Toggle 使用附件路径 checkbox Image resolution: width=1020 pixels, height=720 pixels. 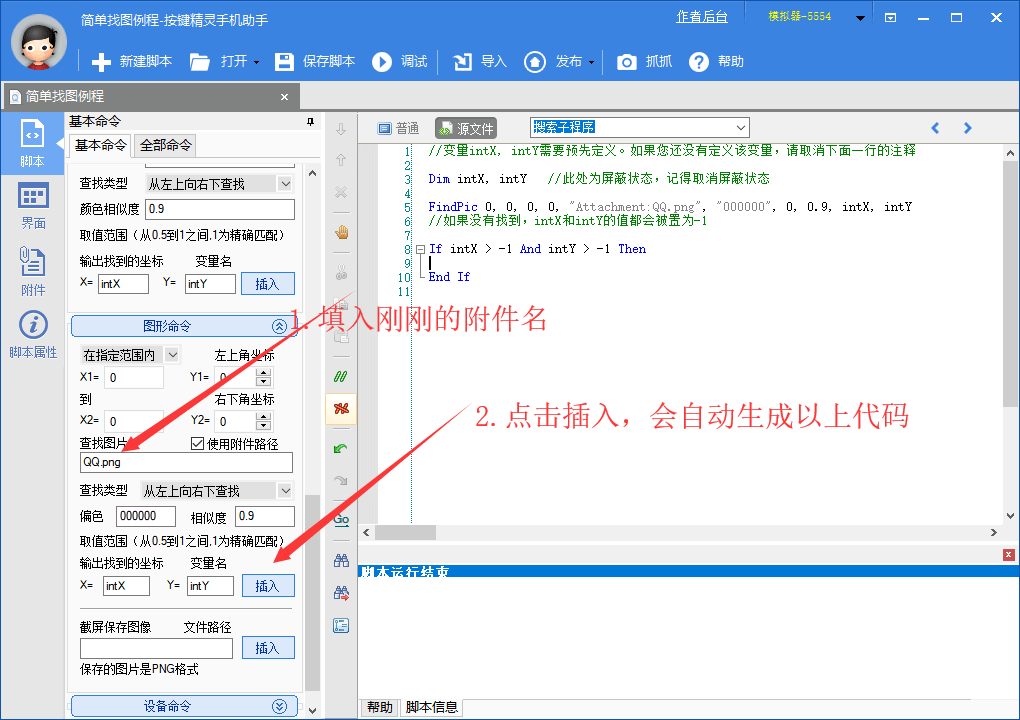coord(197,444)
